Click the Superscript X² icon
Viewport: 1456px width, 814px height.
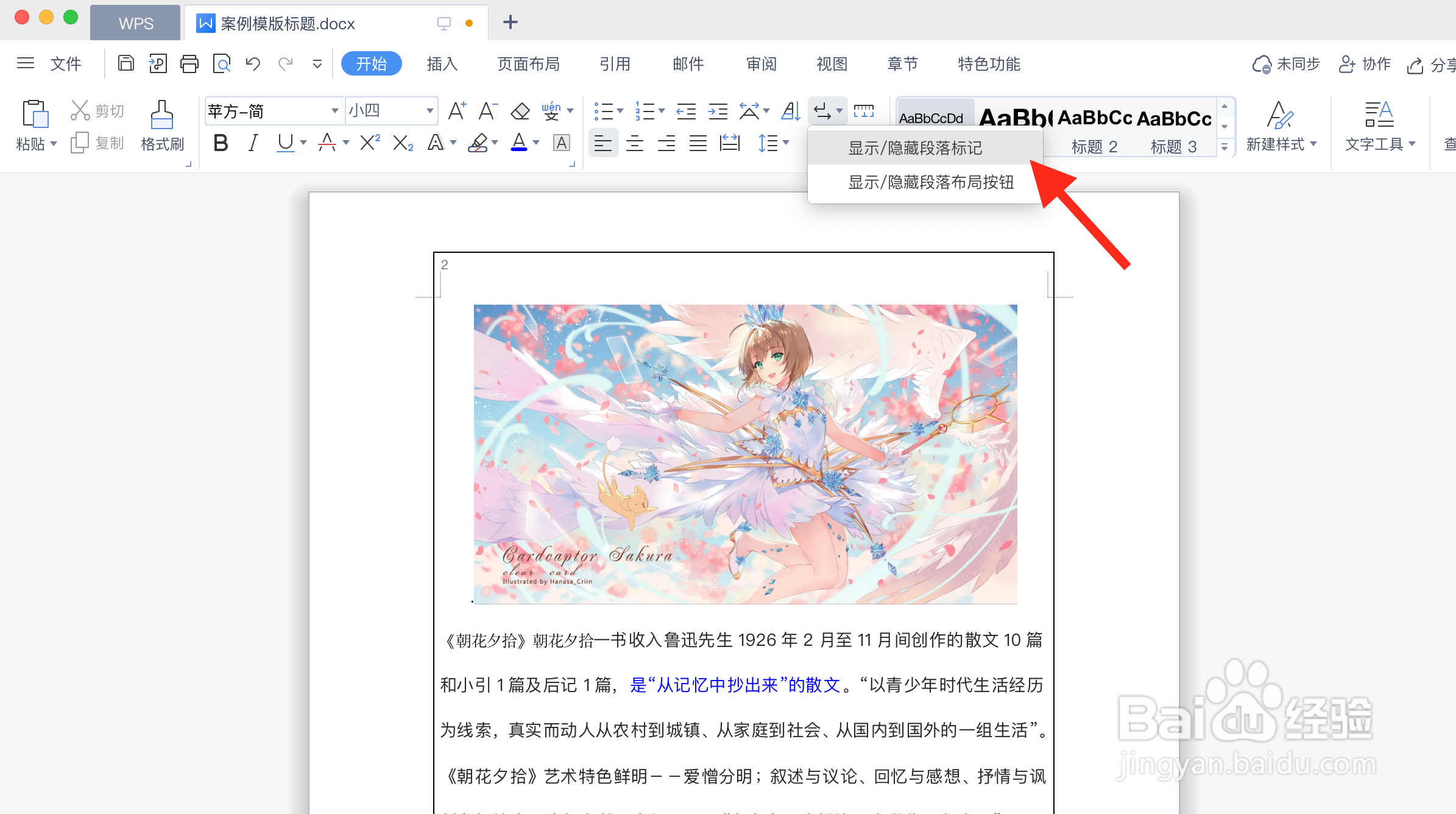click(370, 143)
